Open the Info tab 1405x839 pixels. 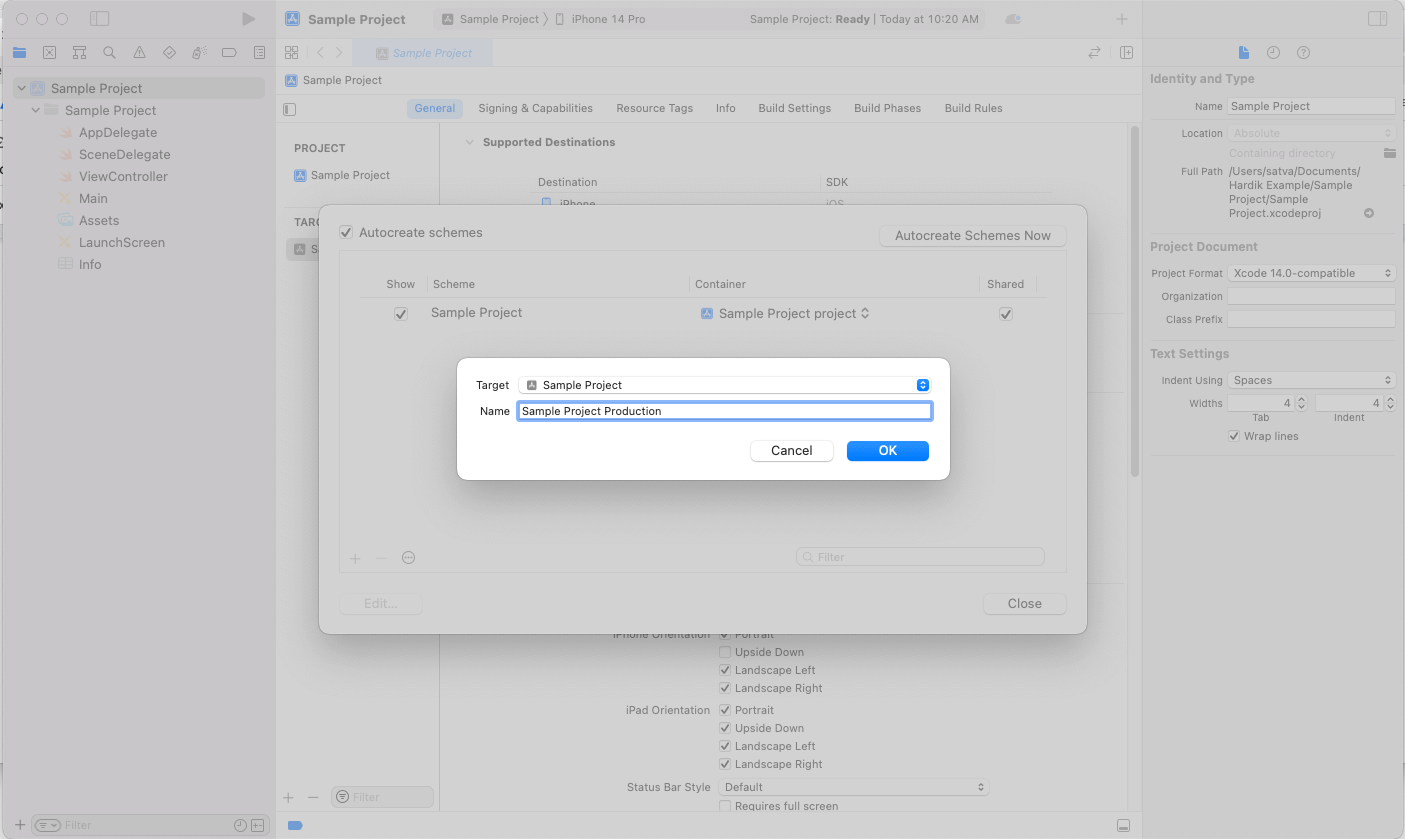pyautogui.click(x=725, y=108)
